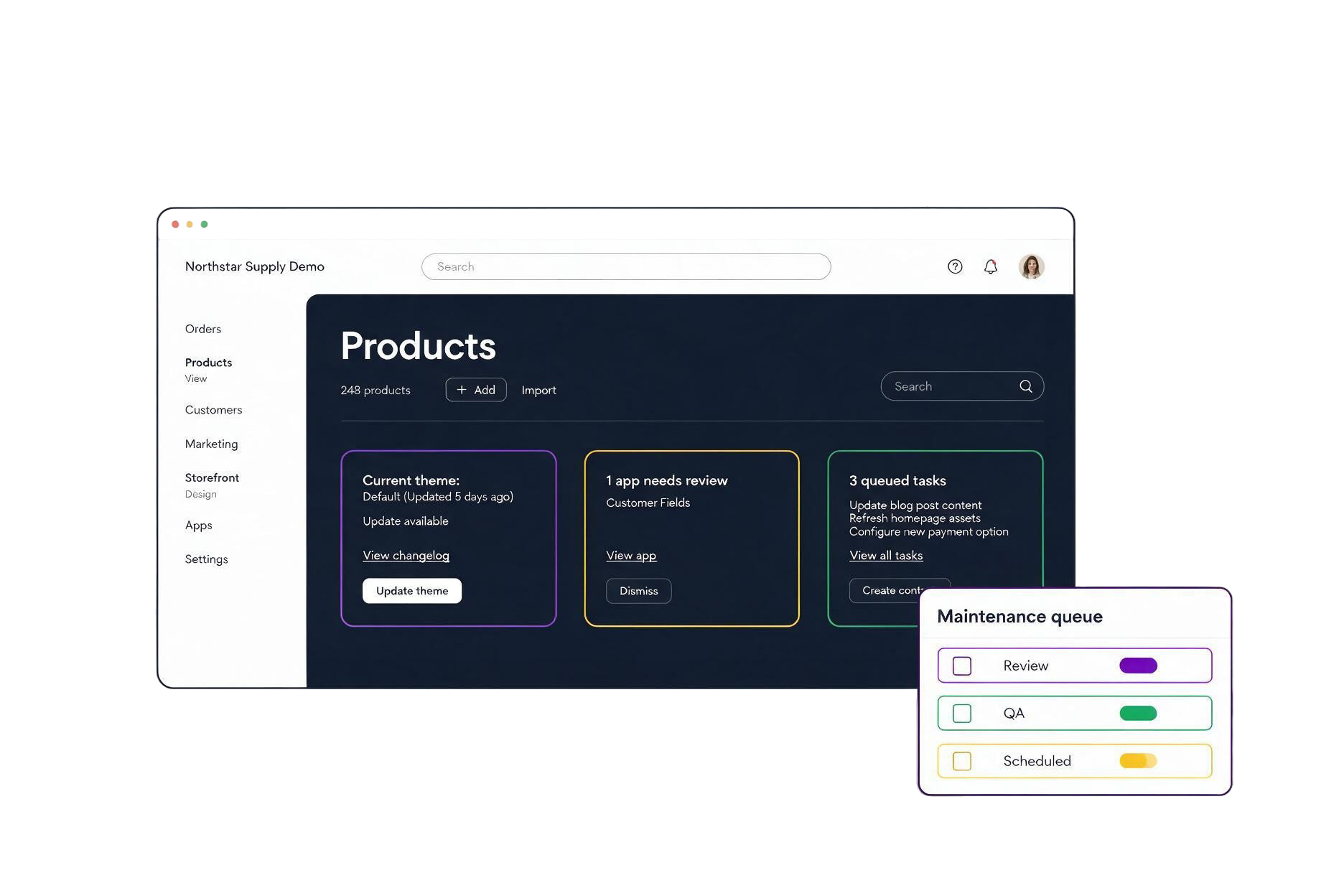Toggle the purple Review switch
Viewport: 1344px width, 896px height.
(1139, 666)
